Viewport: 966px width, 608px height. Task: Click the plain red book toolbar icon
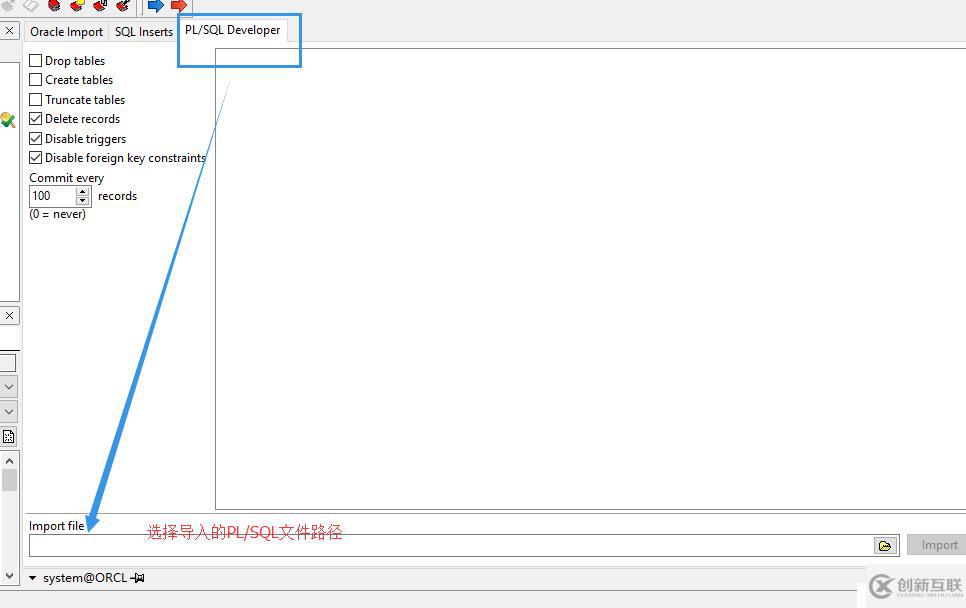pos(54,6)
